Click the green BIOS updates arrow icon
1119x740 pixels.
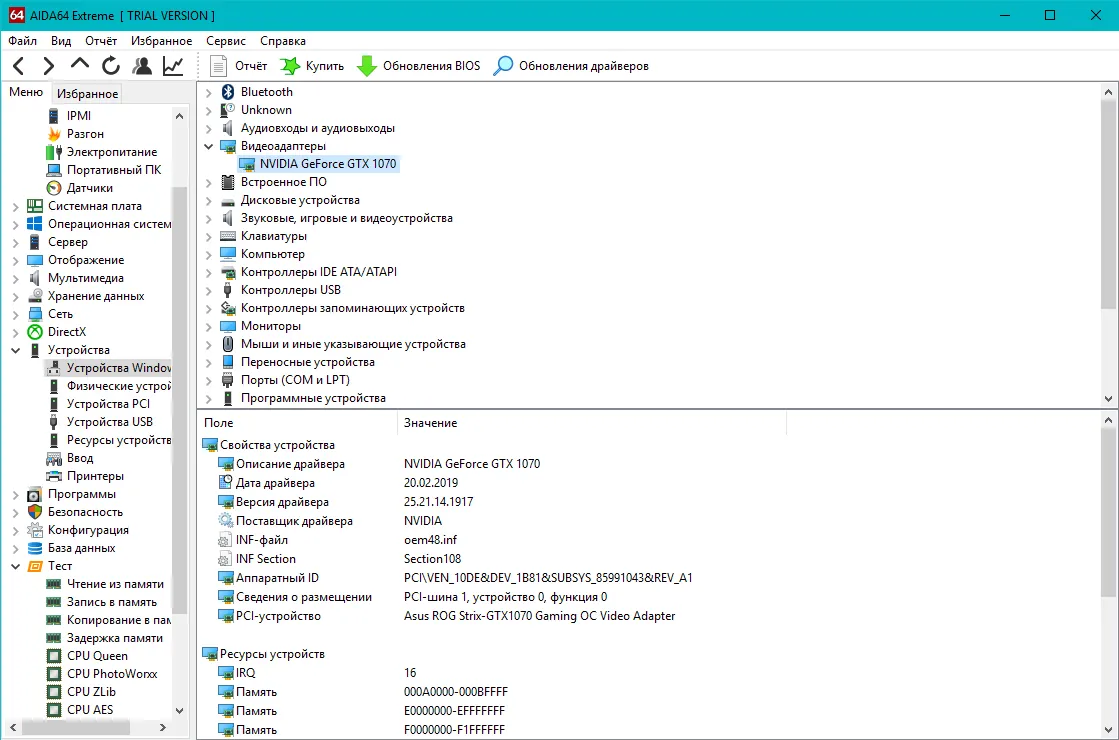pyautogui.click(x=366, y=66)
